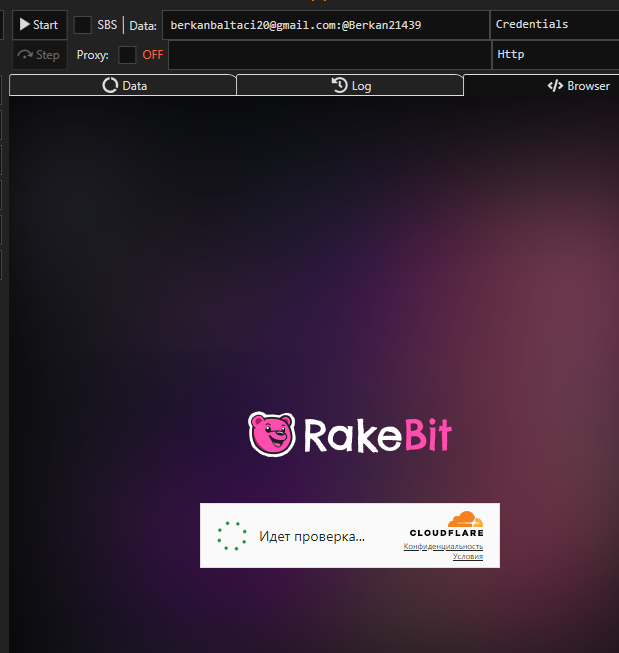Click the red OFF proxy label
The image size is (619, 653).
coord(152,55)
